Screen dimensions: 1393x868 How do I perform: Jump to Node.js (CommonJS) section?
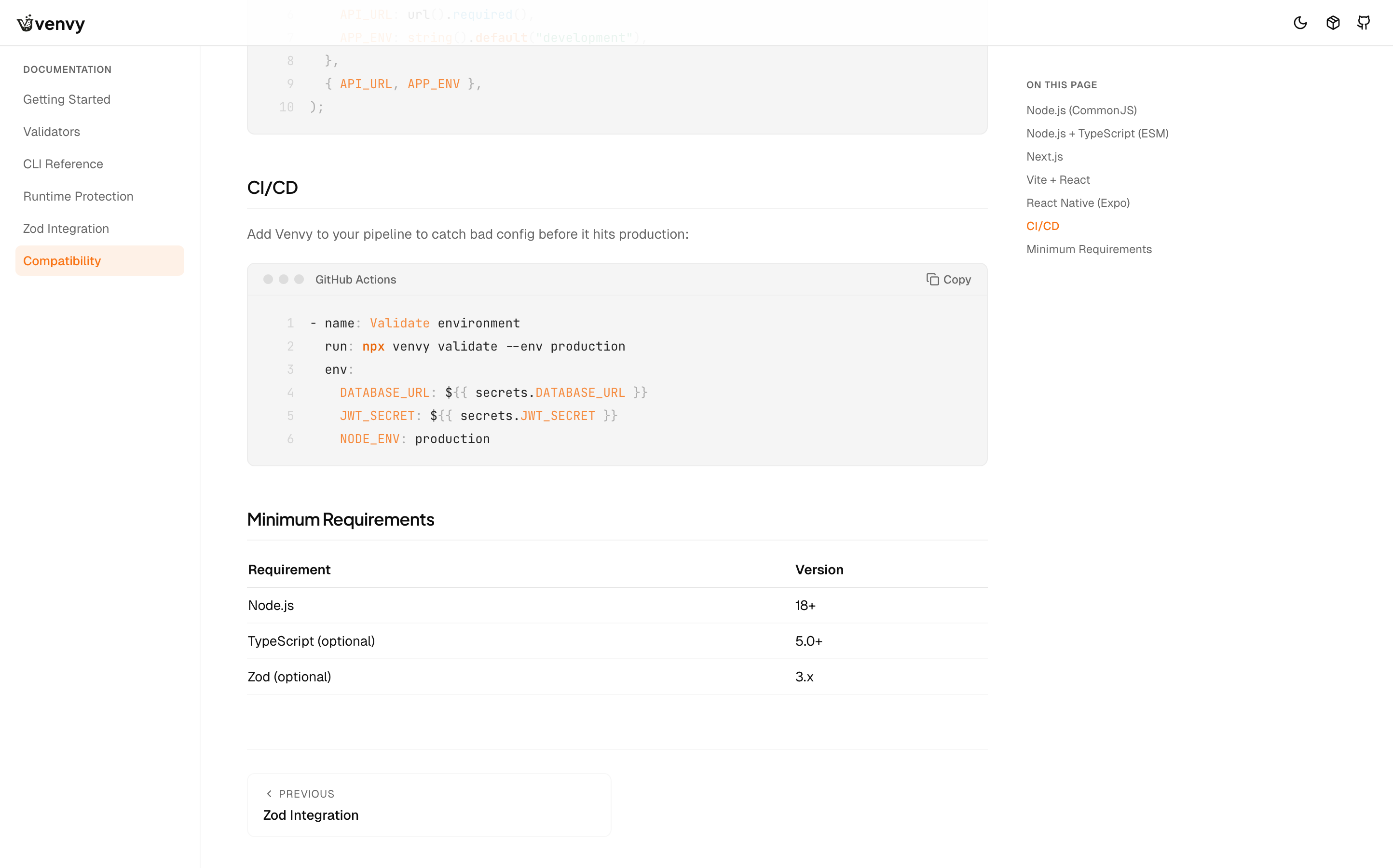tap(1081, 110)
